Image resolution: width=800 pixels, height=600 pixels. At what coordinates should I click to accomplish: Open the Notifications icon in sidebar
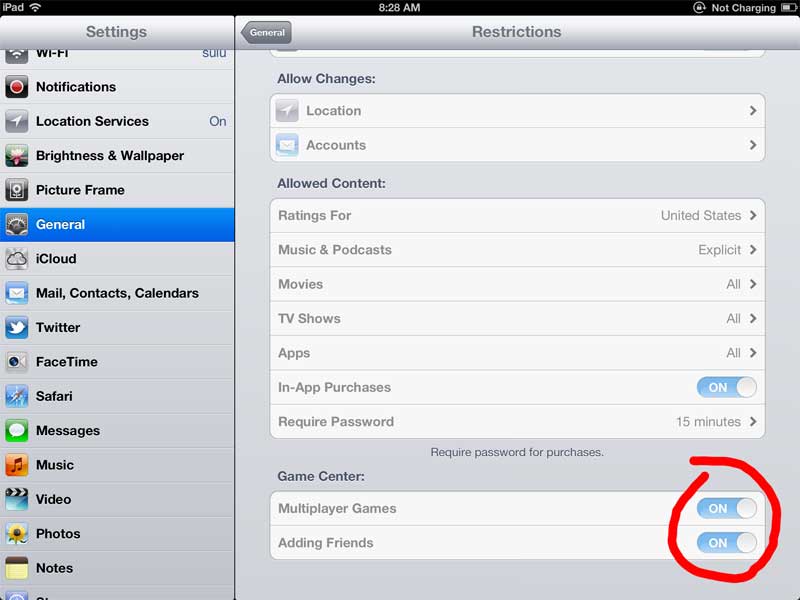tap(16, 87)
